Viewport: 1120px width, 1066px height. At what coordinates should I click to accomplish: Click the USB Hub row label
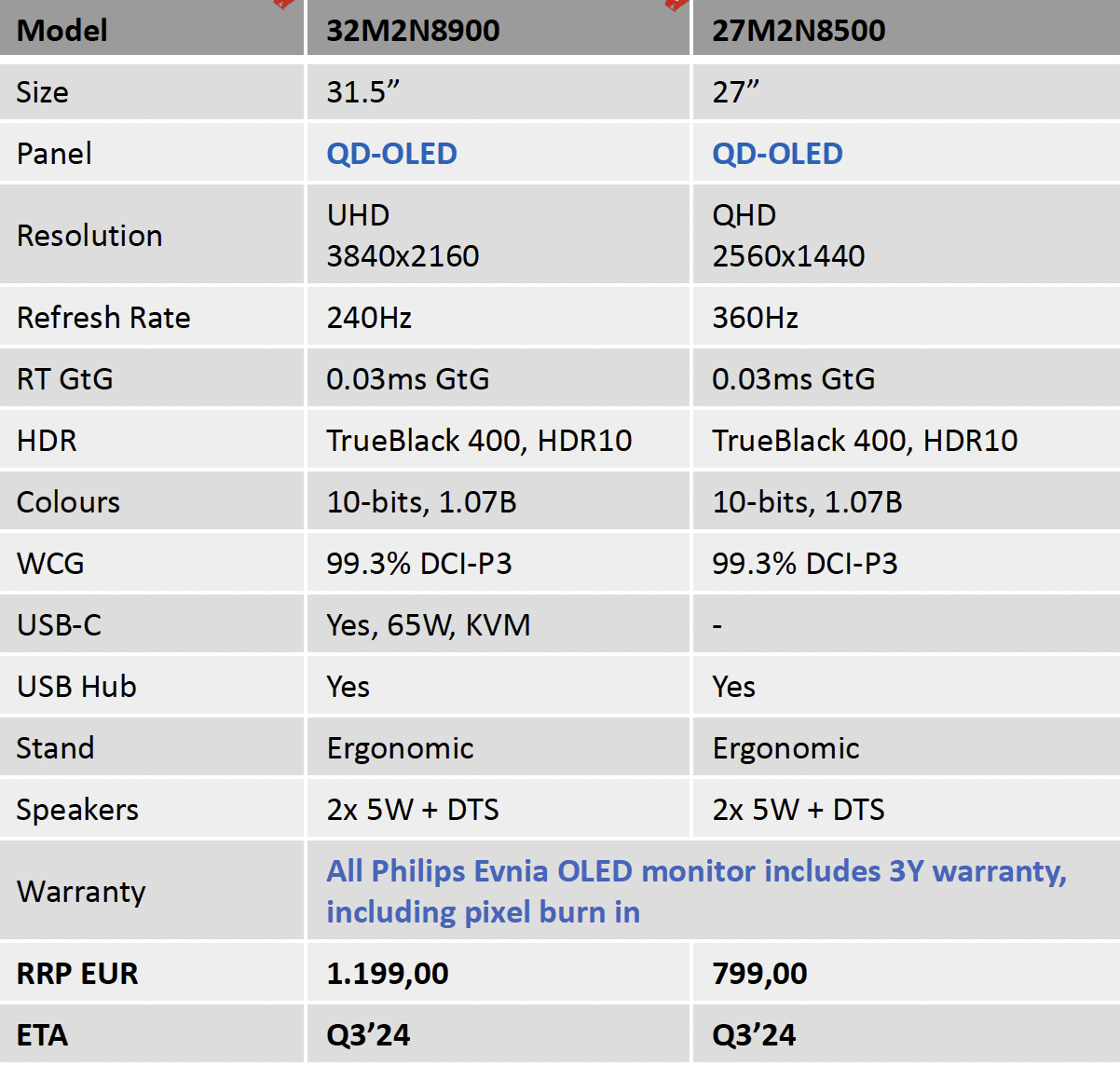(x=76, y=687)
